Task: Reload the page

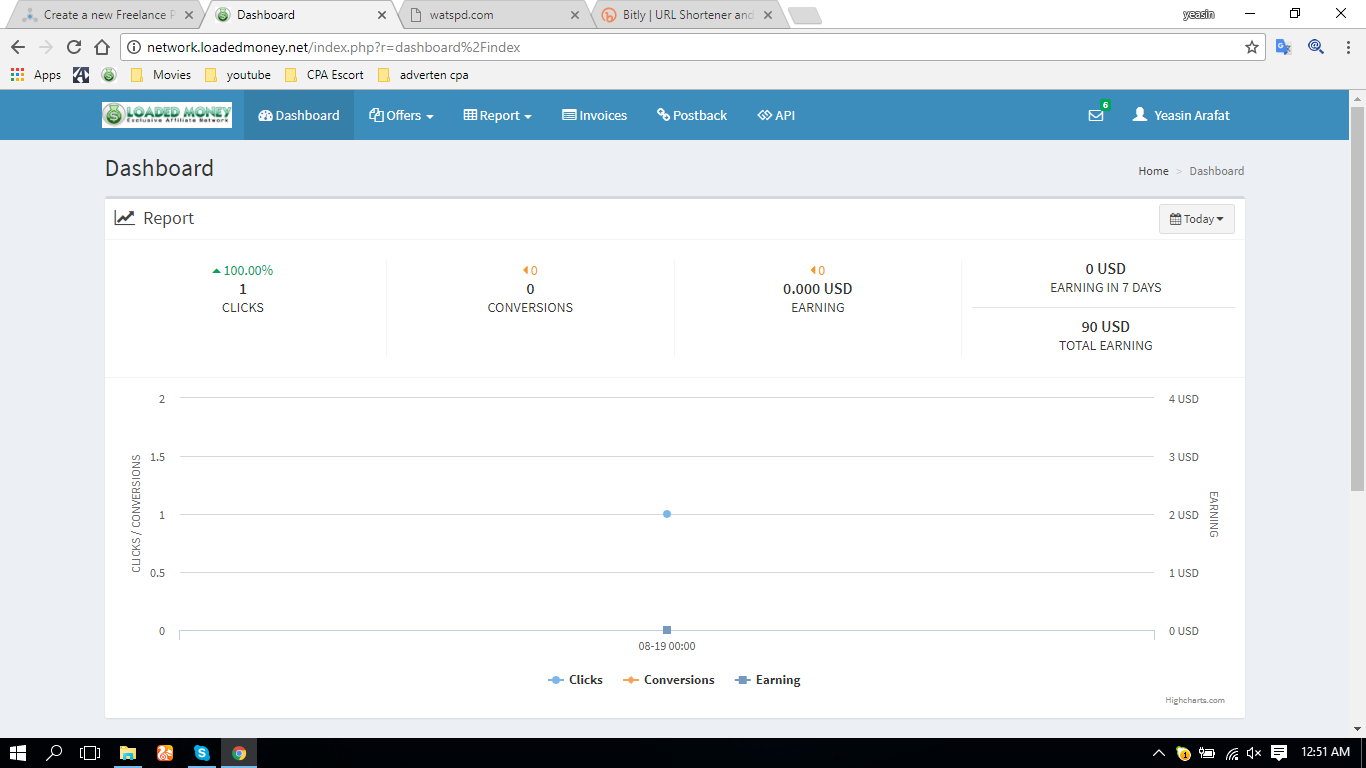Action: coord(73,47)
